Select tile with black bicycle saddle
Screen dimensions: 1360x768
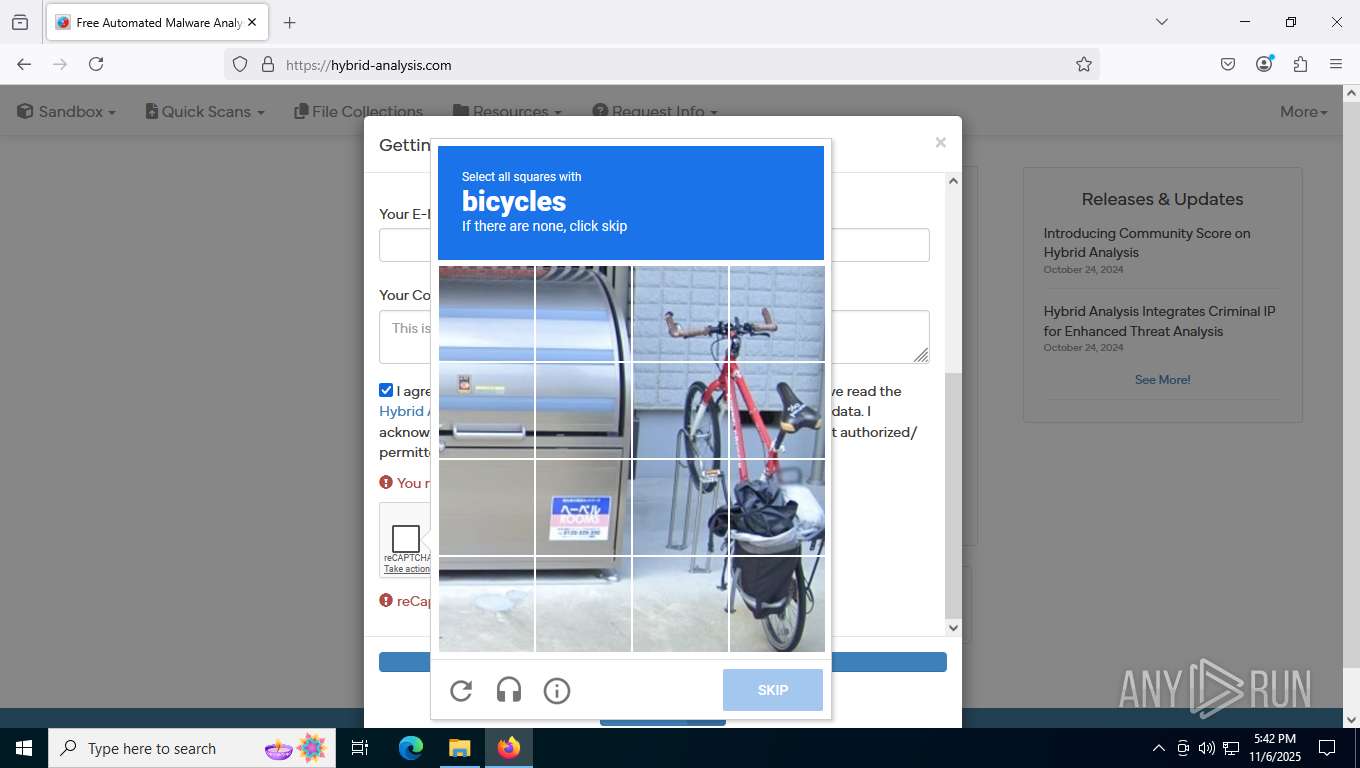pos(777,410)
